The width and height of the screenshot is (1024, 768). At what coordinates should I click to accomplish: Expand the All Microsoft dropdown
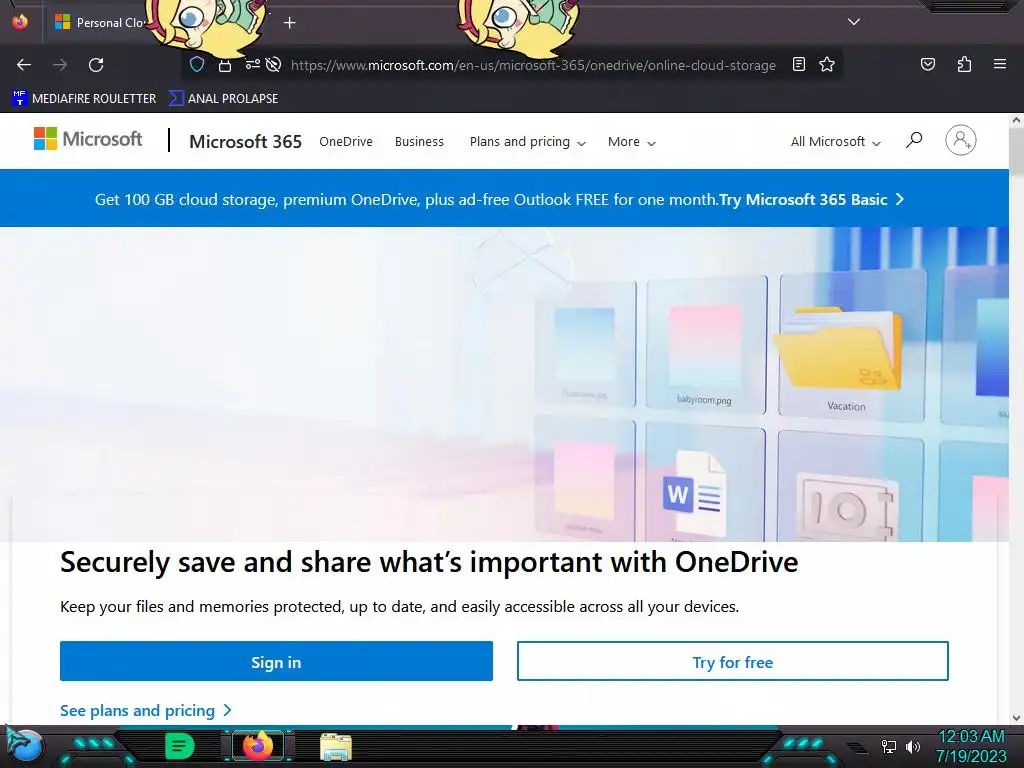pos(835,142)
